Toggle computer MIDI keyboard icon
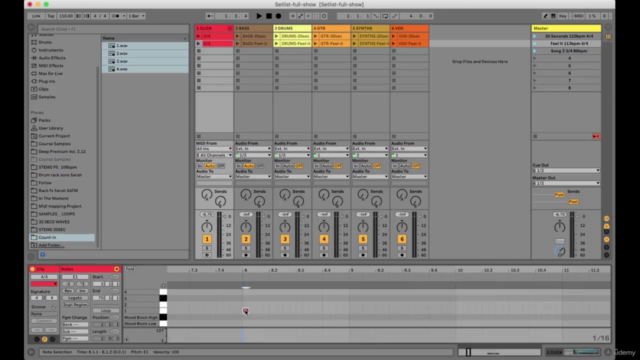 click(553, 16)
